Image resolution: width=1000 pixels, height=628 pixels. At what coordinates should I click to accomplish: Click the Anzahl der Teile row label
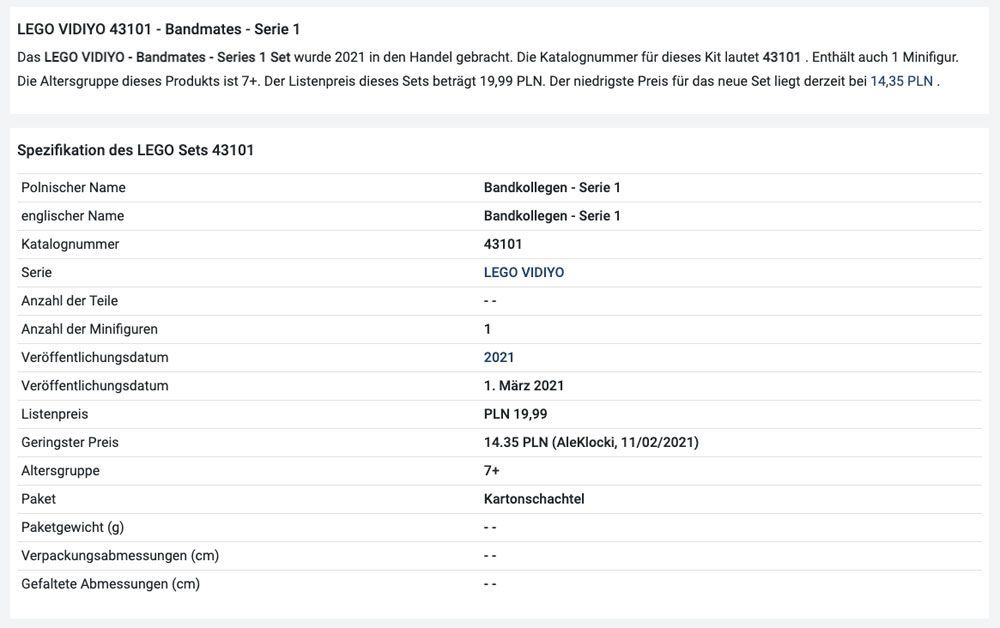pyautogui.click(x=69, y=301)
